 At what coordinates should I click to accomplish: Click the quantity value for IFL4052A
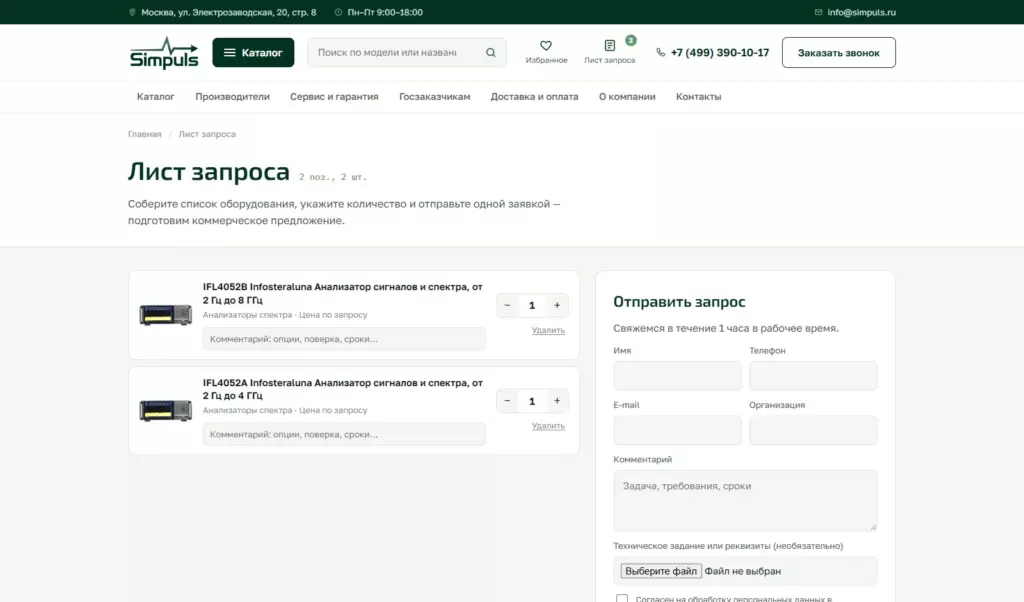[x=532, y=401]
